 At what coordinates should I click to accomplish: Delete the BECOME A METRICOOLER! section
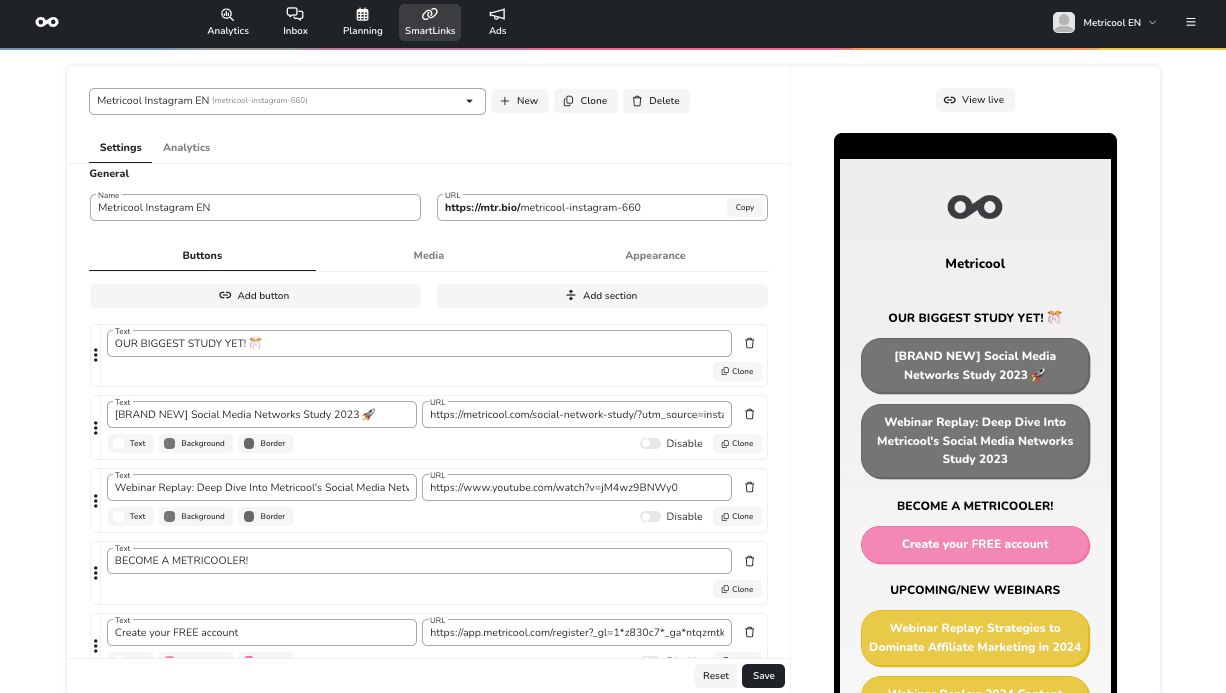click(749, 560)
